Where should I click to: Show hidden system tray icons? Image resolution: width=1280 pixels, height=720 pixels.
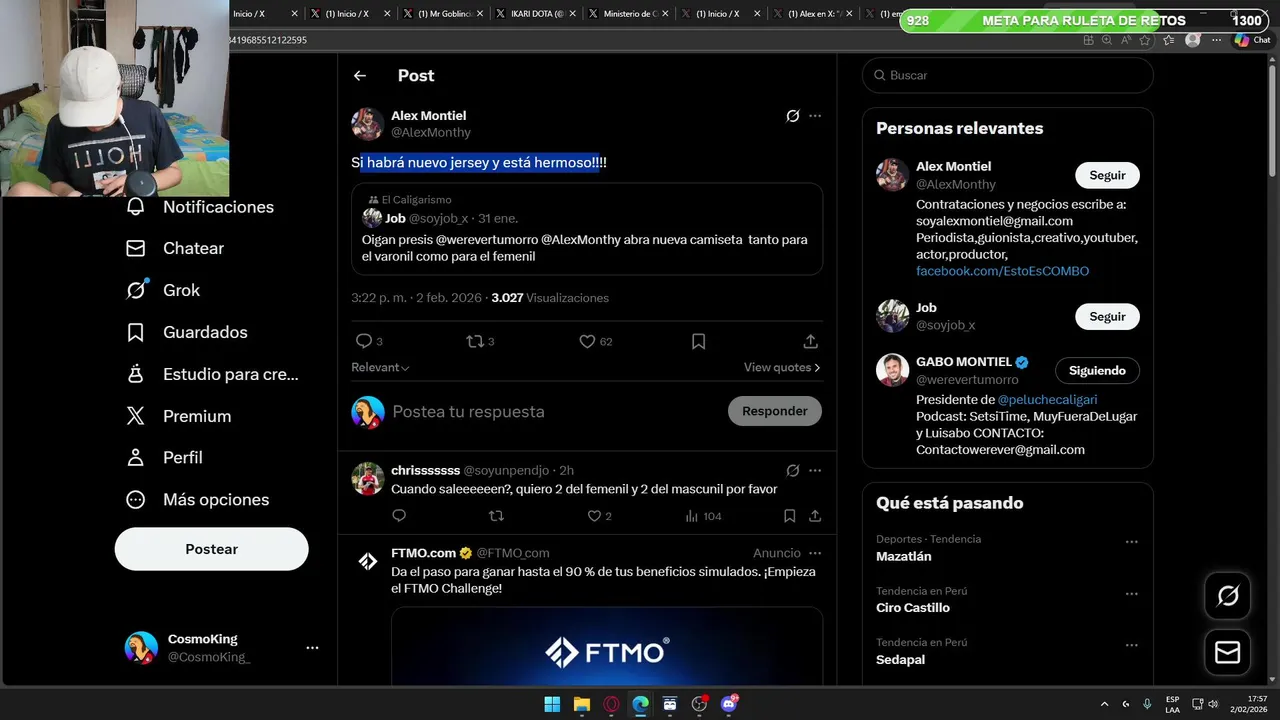pyautogui.click(x=1104, y=704)
